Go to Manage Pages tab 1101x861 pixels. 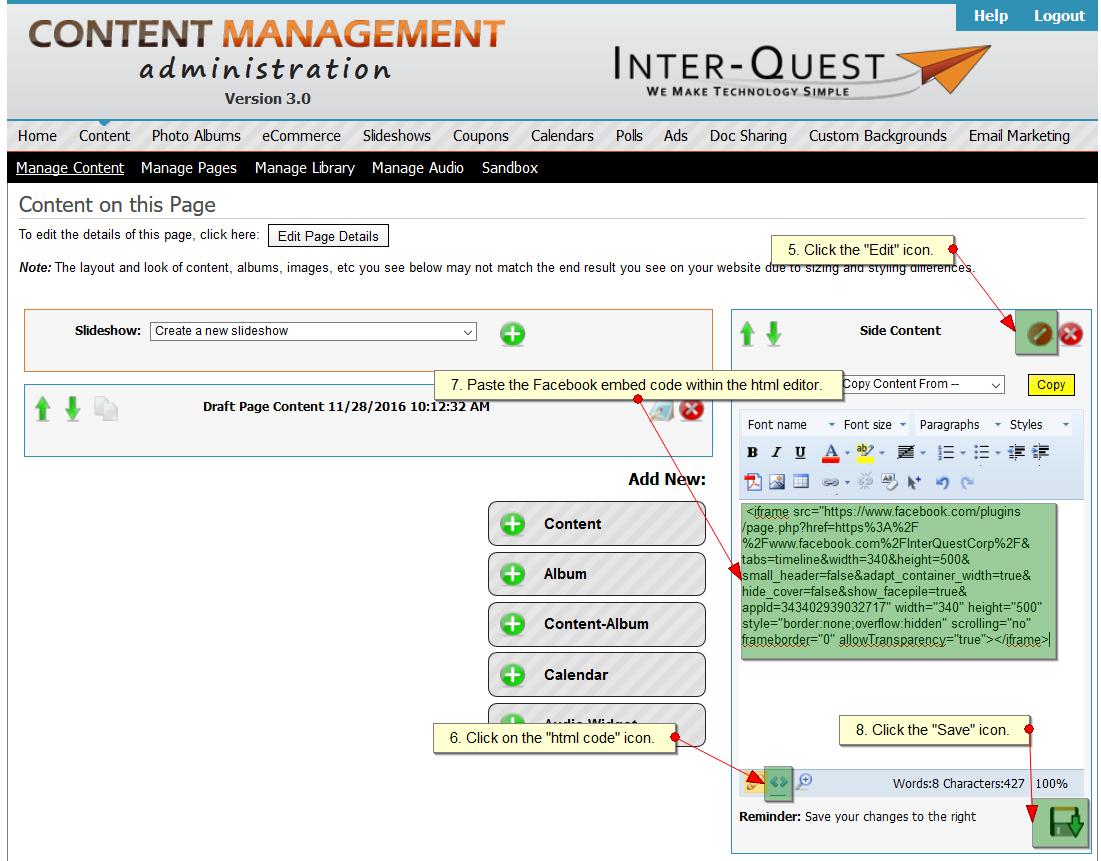[x=189, y=168]
